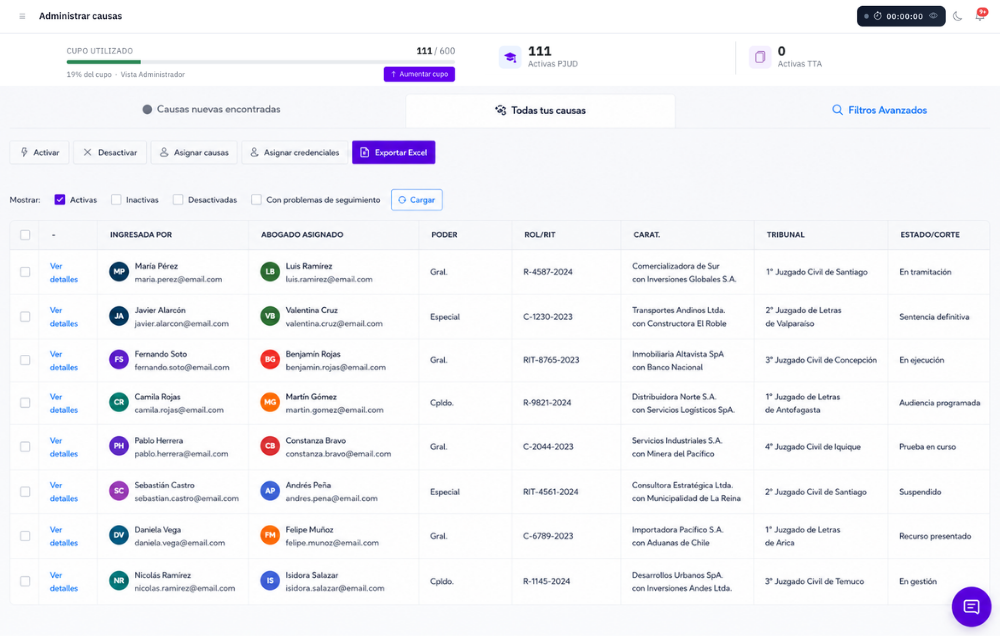Open notifications bell icon

pos(980,15)
